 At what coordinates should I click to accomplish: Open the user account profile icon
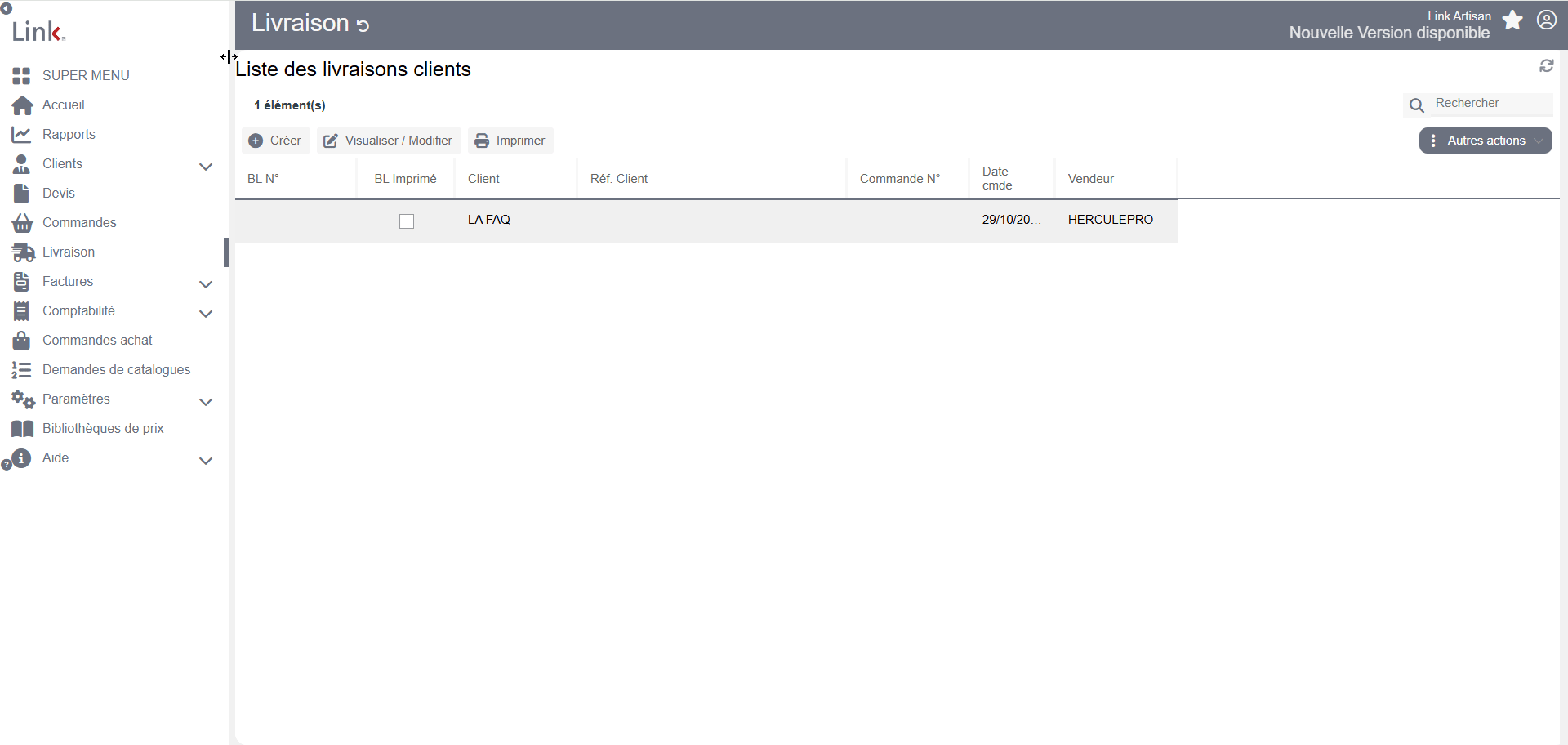point(1547,20)
